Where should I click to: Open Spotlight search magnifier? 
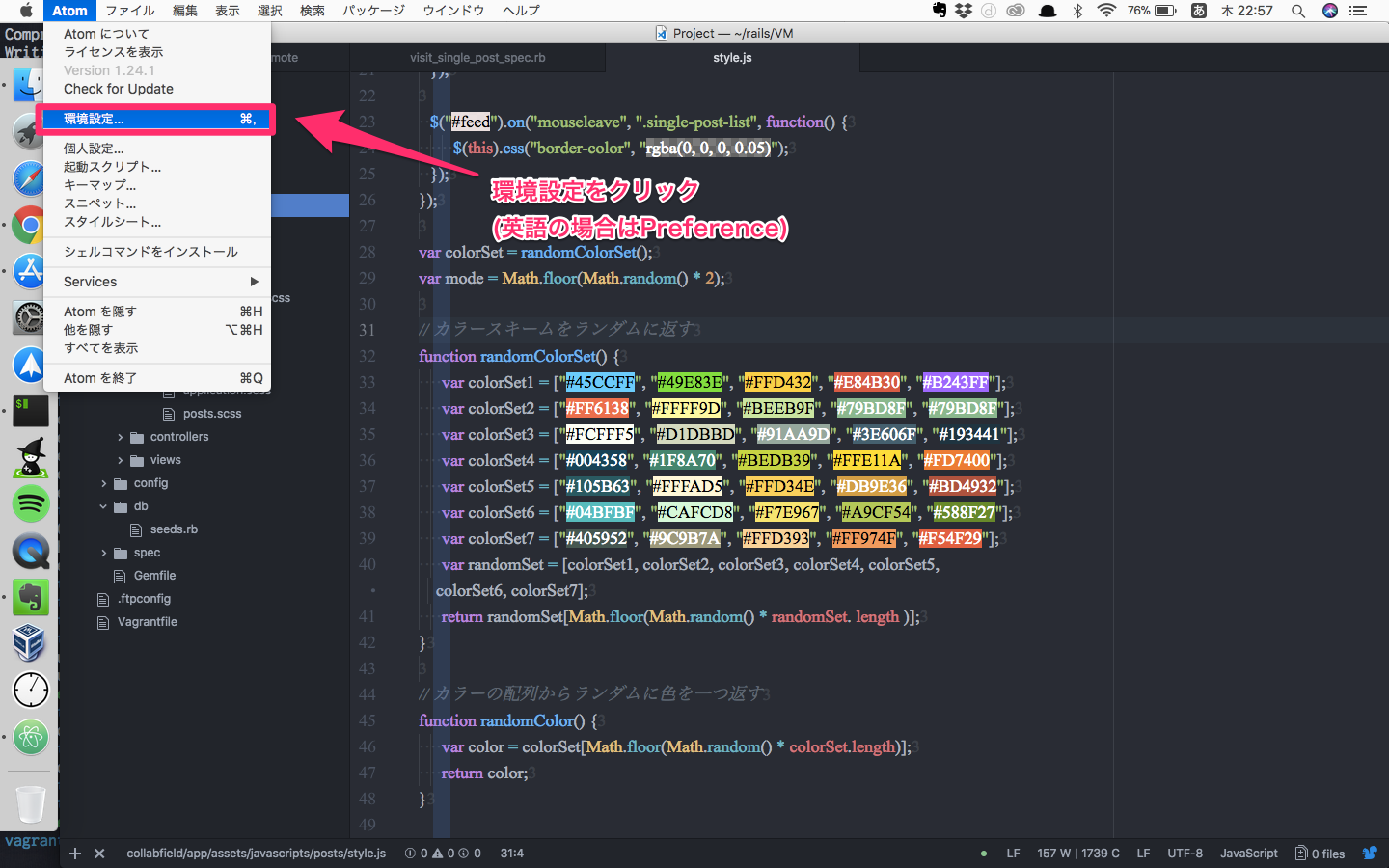click(x=1298, y=11)
